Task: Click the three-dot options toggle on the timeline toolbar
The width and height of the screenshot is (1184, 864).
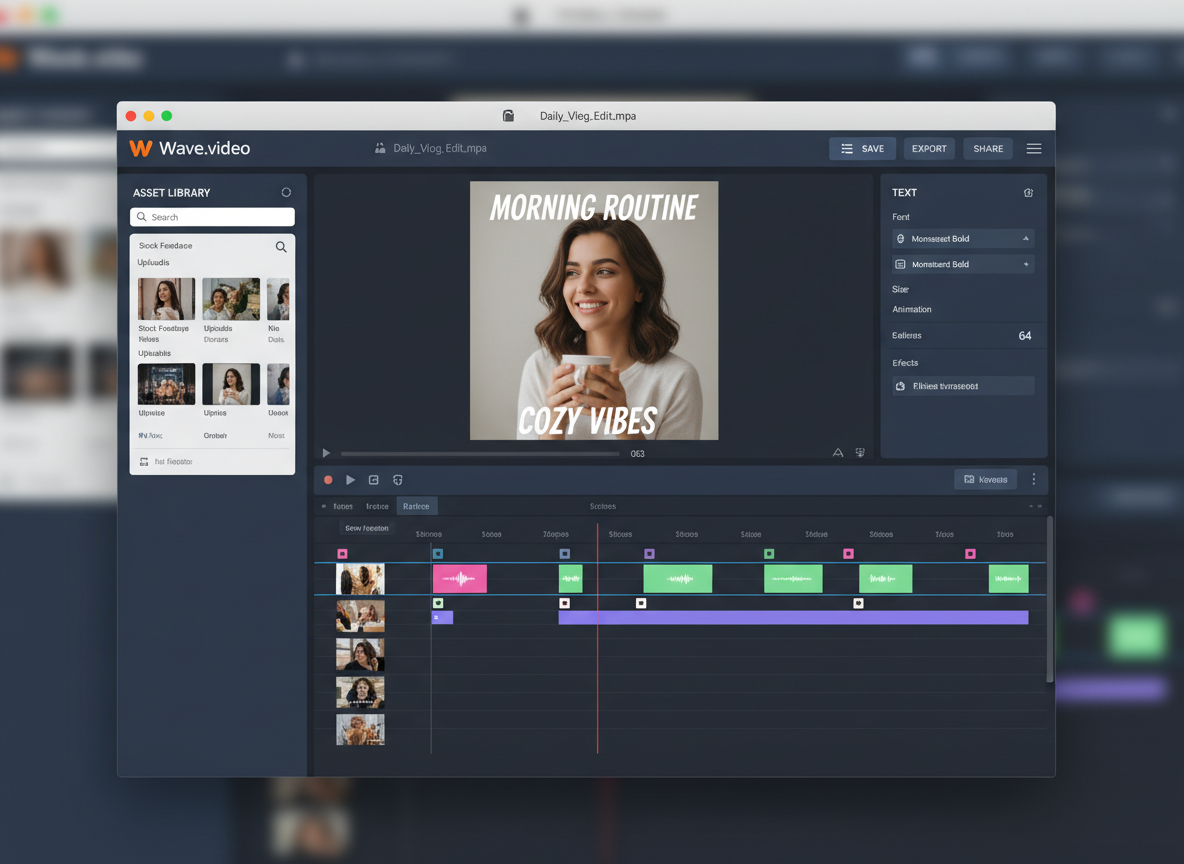Action: 1034,479
